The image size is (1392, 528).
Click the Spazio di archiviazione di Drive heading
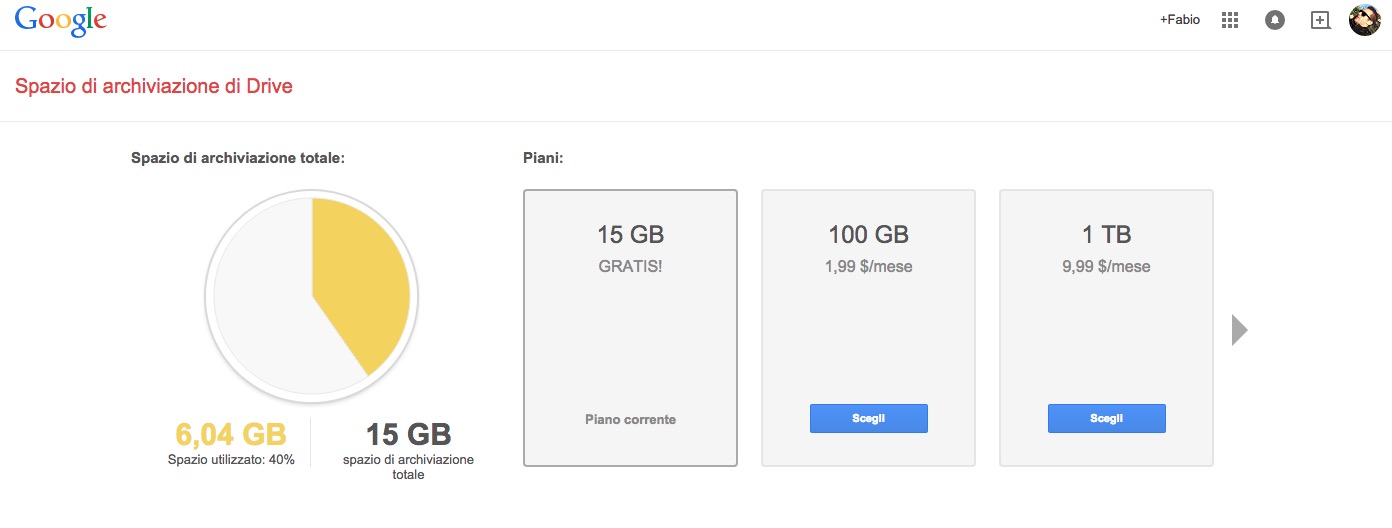(x=154, y=86)
